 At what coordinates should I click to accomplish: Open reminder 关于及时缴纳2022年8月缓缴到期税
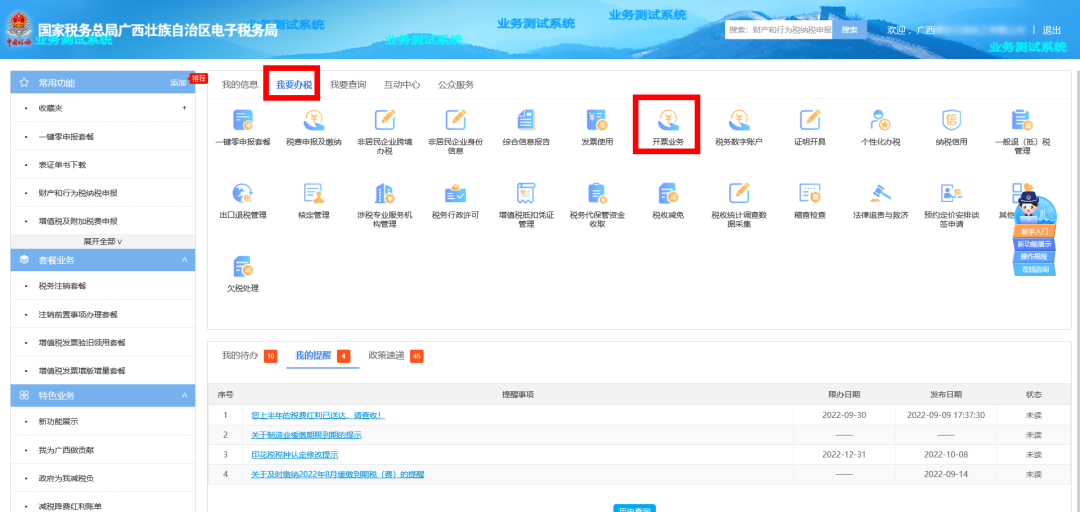[x=338, y=475]
